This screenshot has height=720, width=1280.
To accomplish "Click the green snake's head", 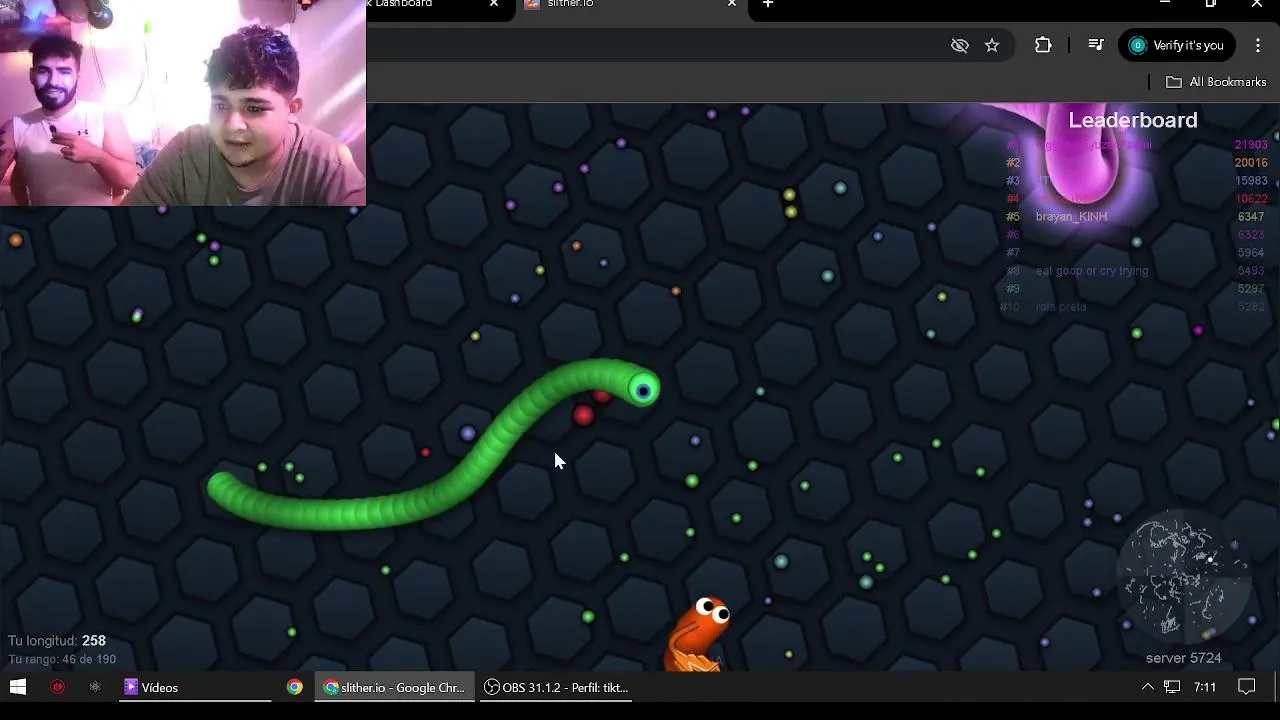I will tap(642, 390).
